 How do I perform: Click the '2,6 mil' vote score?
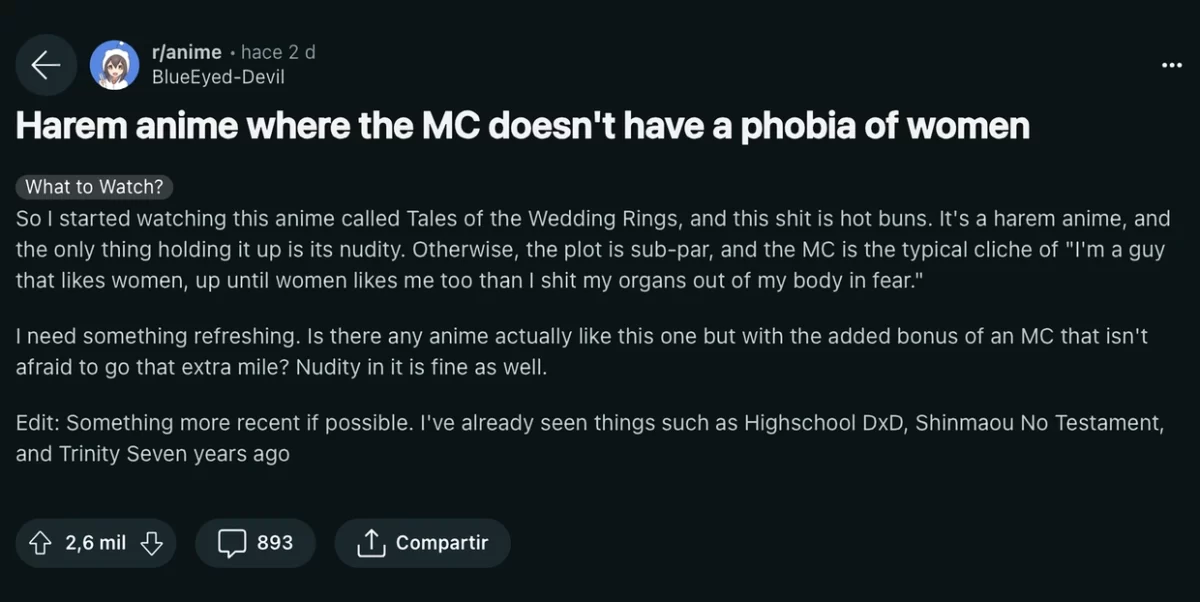pos(96,543)
